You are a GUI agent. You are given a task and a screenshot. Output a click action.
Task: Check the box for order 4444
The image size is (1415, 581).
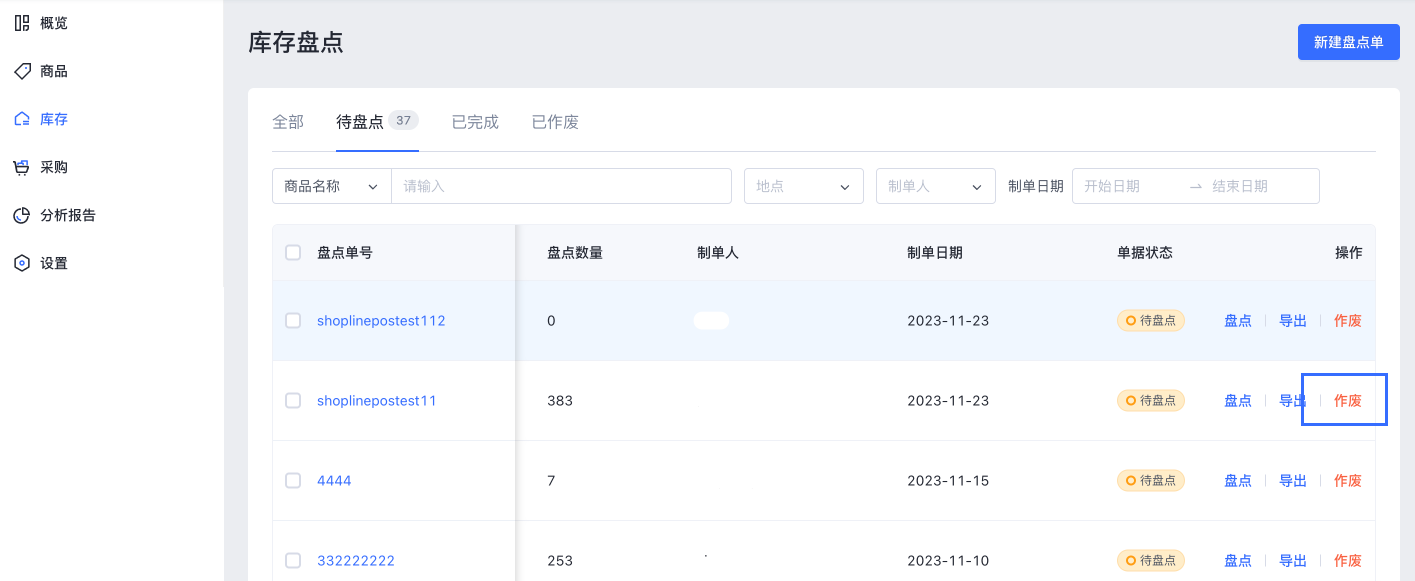[x=293, y=481]
